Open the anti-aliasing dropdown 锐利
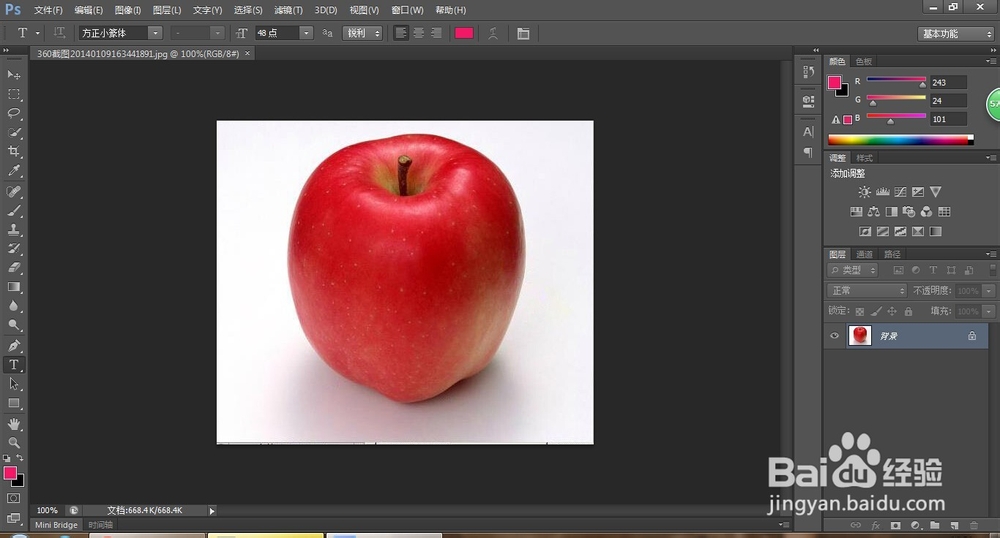 pyautogui.click(x=362, y=33)
